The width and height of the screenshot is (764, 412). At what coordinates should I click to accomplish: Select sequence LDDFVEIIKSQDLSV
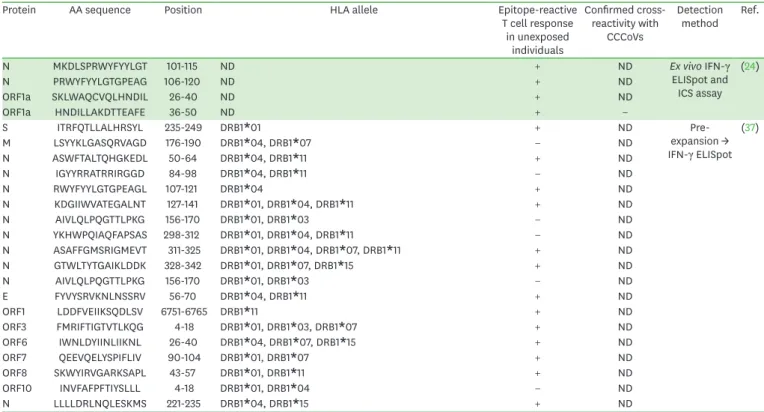click(100, 312)
